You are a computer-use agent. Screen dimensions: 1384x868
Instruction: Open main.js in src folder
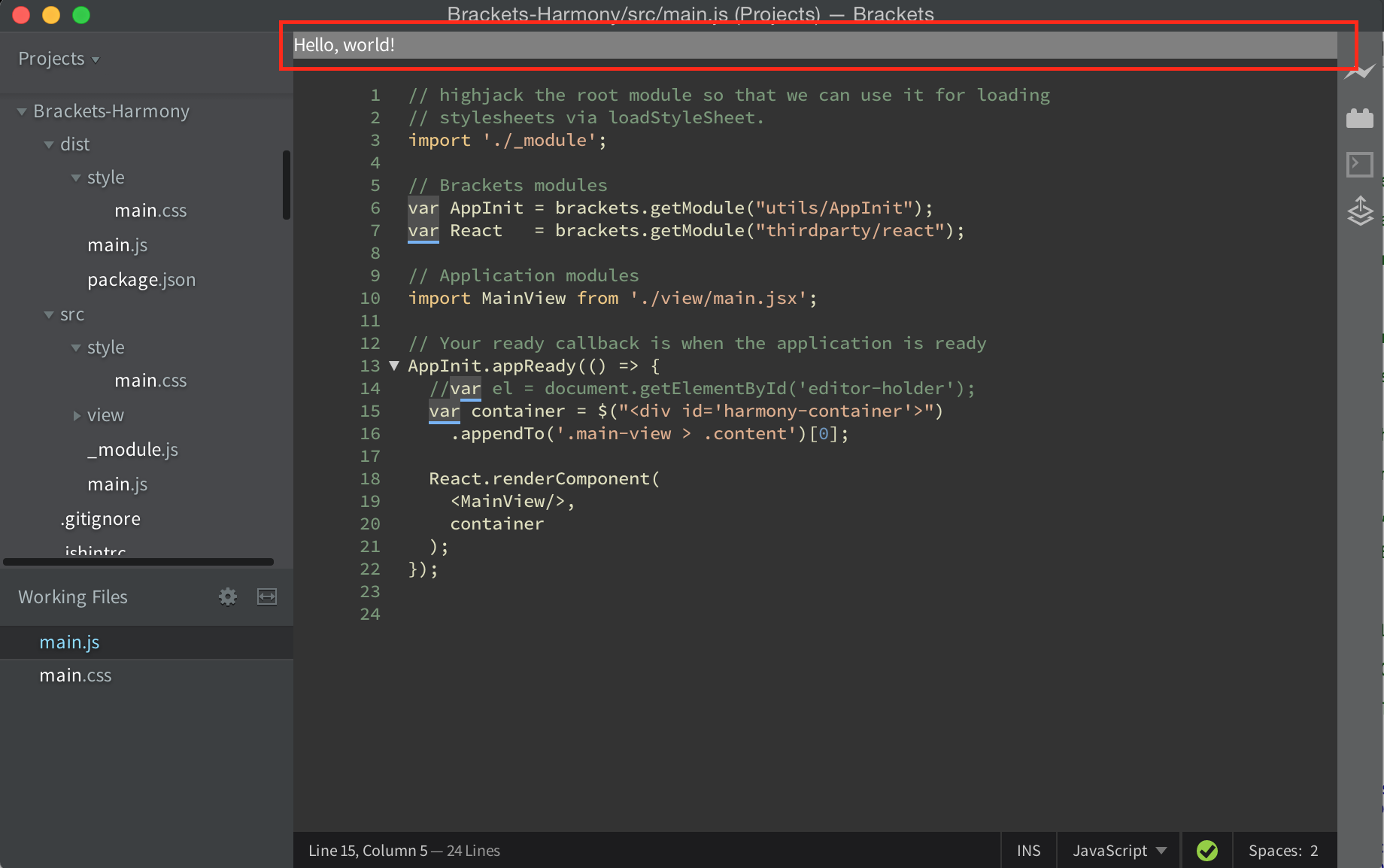coord(117,484)
